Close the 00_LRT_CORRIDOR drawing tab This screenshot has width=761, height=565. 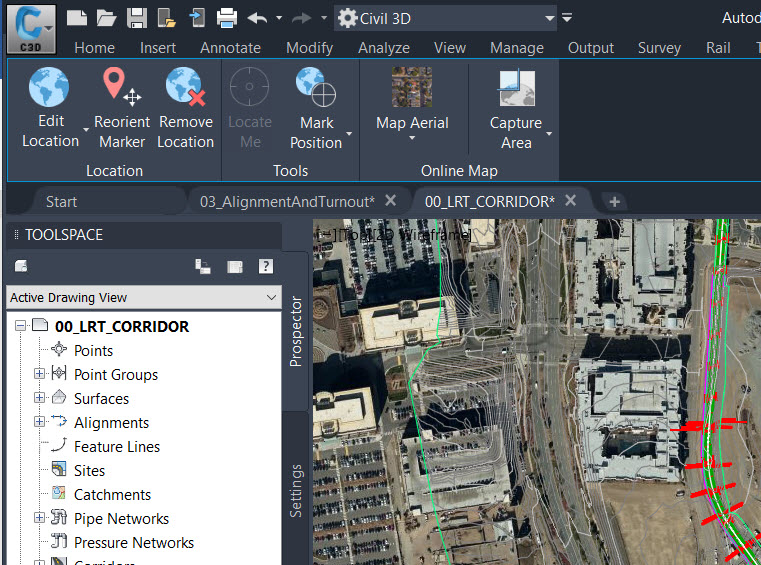pos(570,201)
